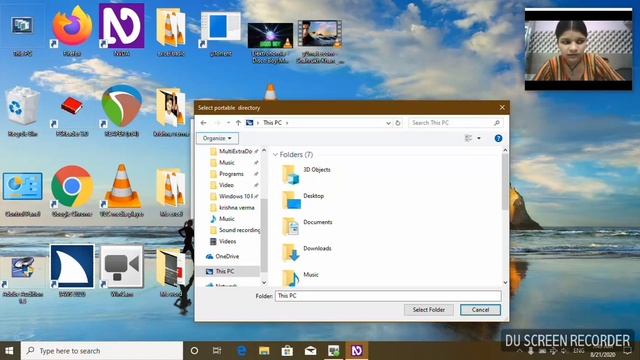Click the Cancel button
Image resolution: width=640 pixels, height=360 pixels.
coord(480,310)
